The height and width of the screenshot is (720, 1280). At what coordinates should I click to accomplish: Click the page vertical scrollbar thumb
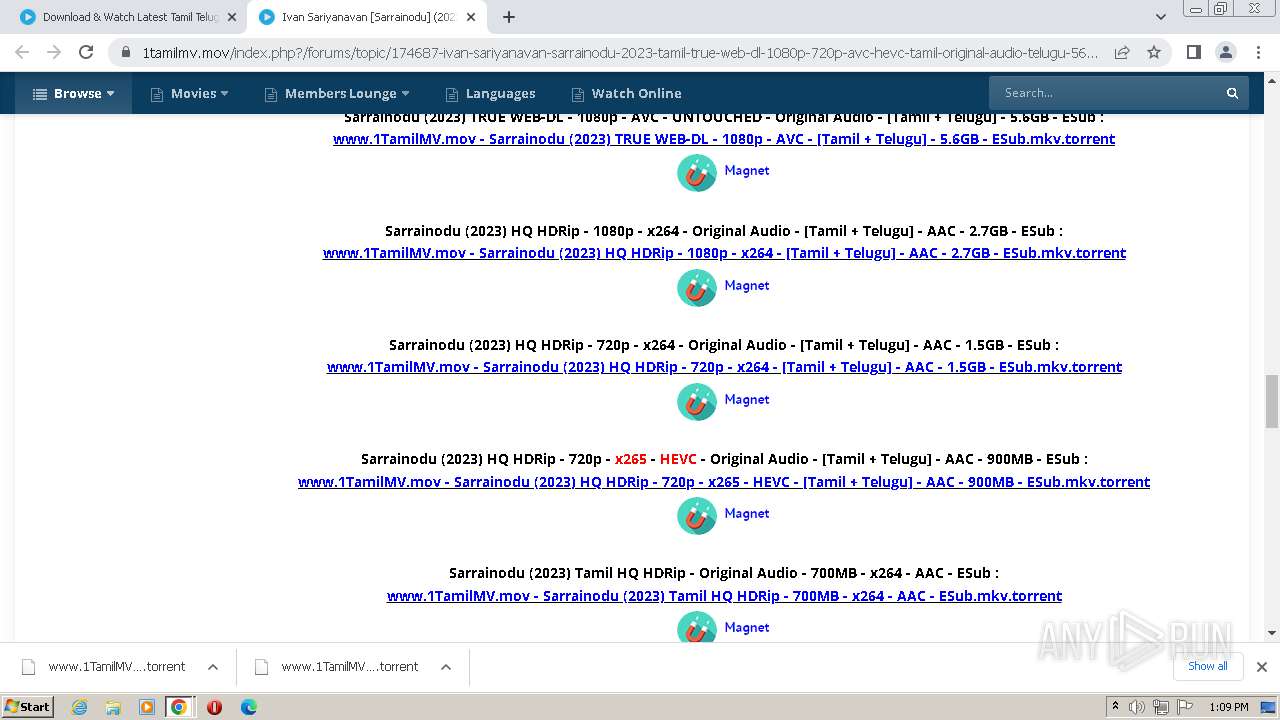1272,401
